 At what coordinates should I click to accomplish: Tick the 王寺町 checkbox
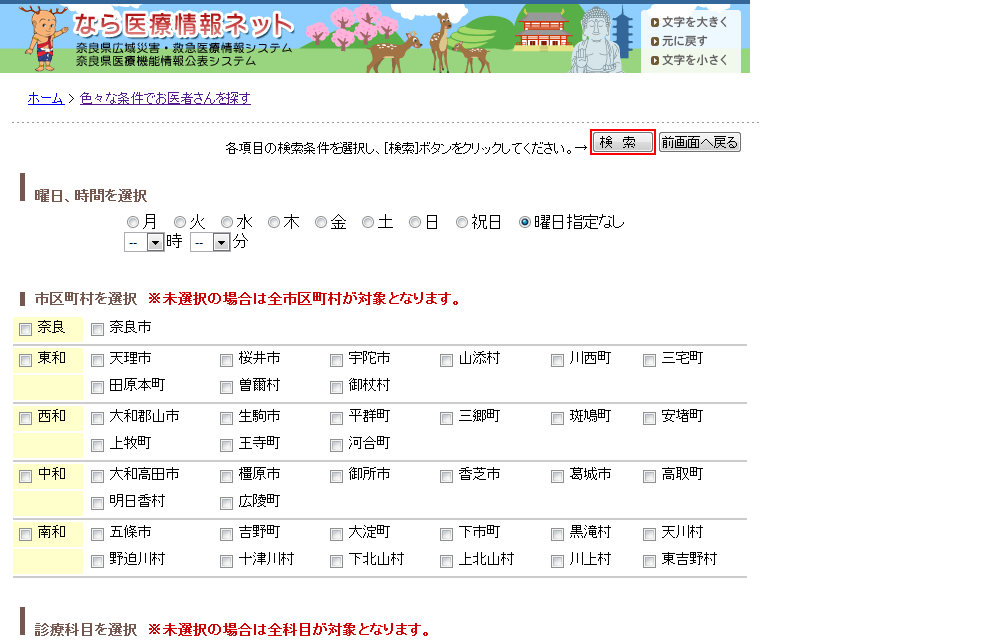[x=227, y=445]
